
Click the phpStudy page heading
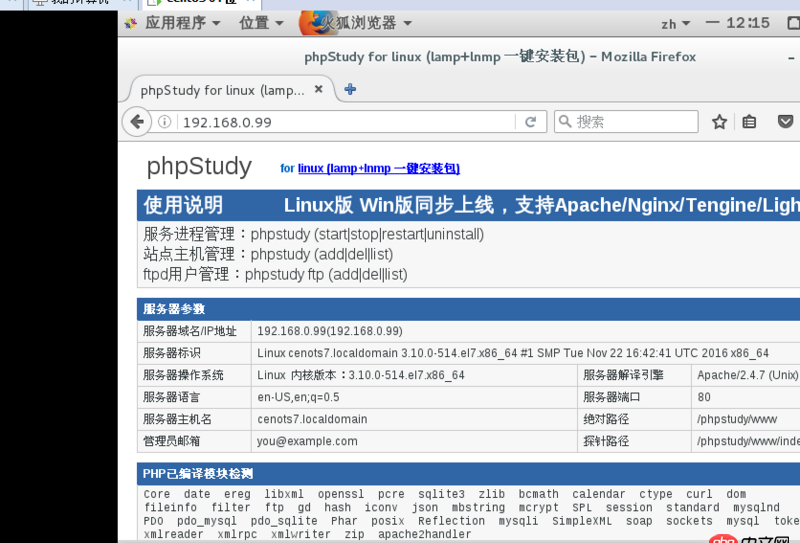(199, 166)
